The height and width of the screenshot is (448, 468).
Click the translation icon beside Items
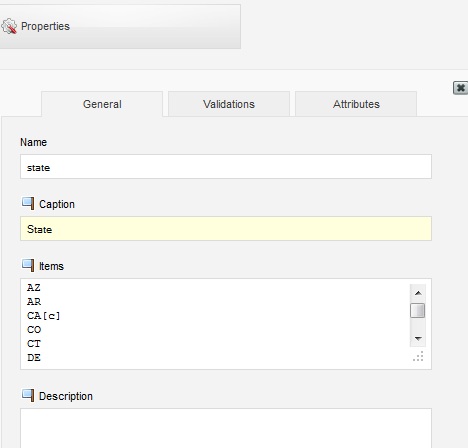pyautogui.click(x=28, y=265)
